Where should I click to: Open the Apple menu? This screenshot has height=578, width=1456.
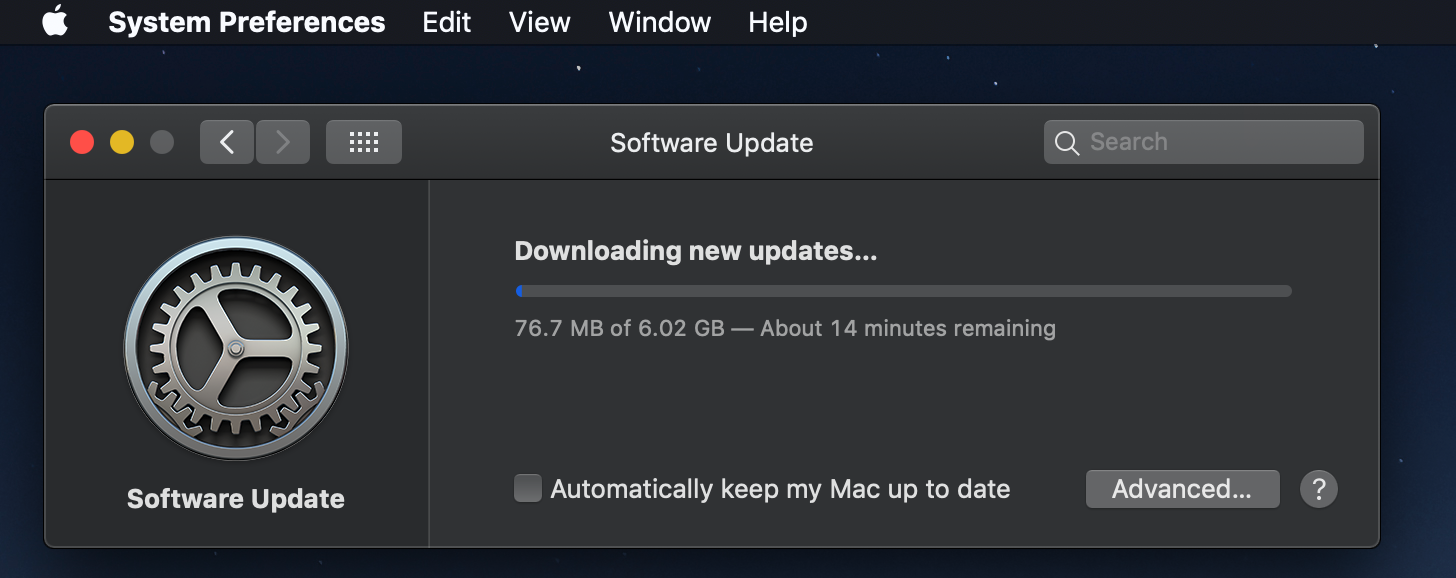click(55, 21)
